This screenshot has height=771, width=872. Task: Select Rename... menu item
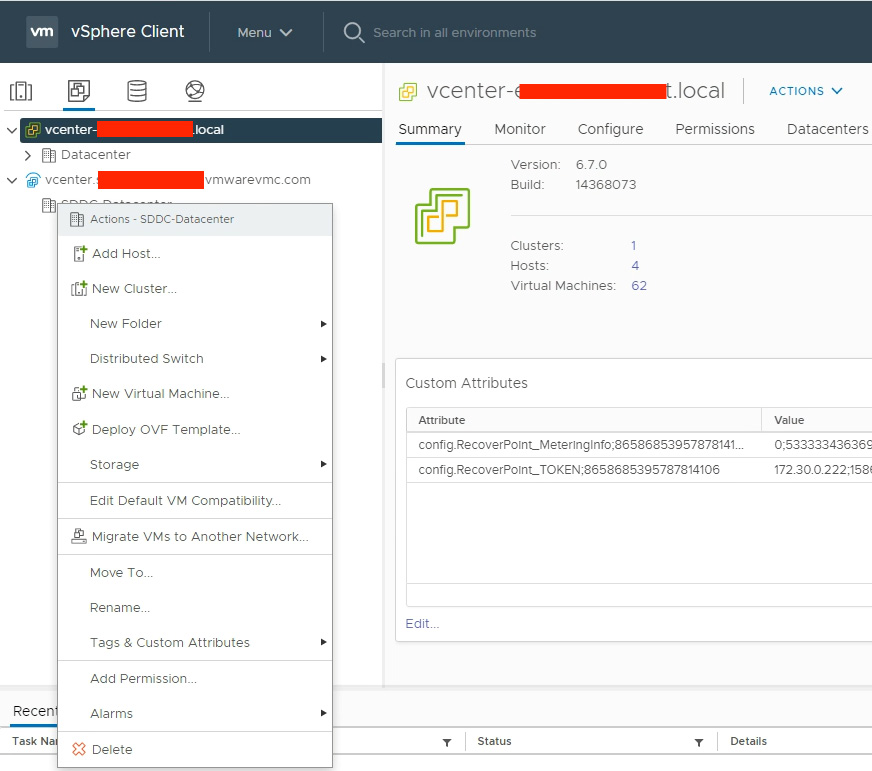[x=195, y=607]
